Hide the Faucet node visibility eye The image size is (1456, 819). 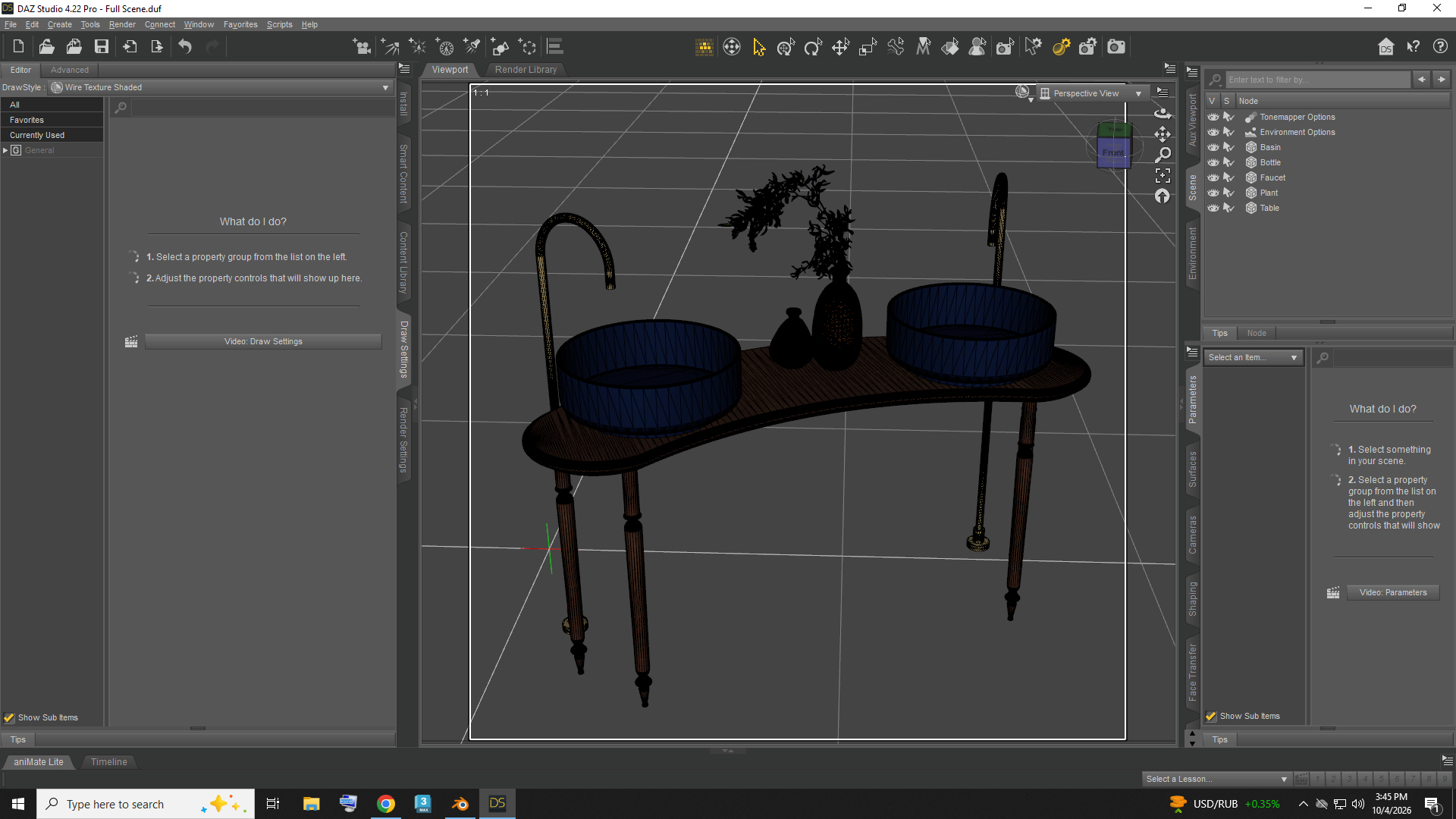click(x=1213, y=177)
